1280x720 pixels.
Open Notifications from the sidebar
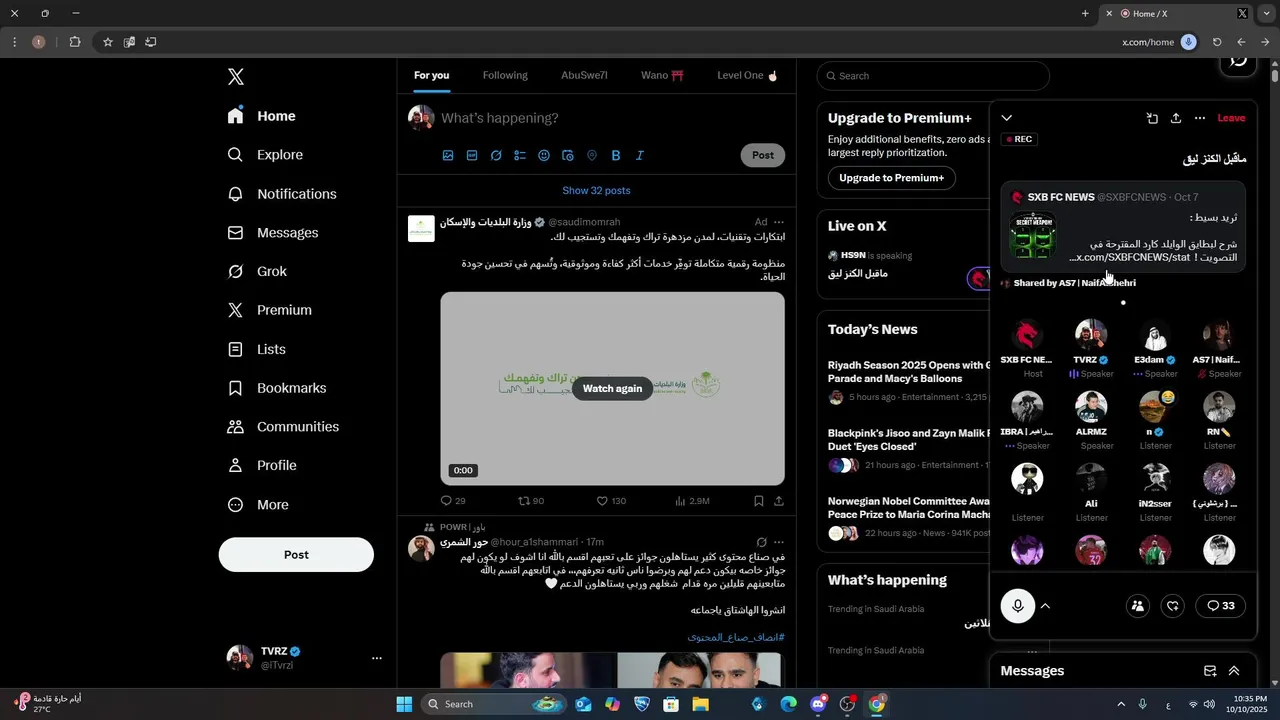pyautogui.click(x=282, y=194)
